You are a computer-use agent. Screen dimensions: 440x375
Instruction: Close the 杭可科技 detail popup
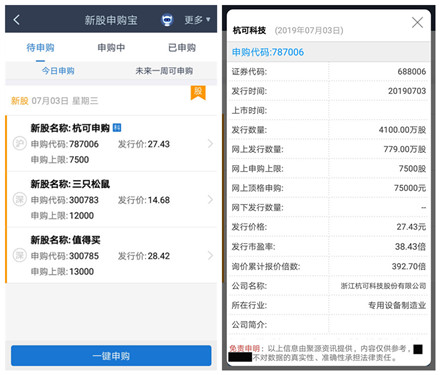[417, 23]
